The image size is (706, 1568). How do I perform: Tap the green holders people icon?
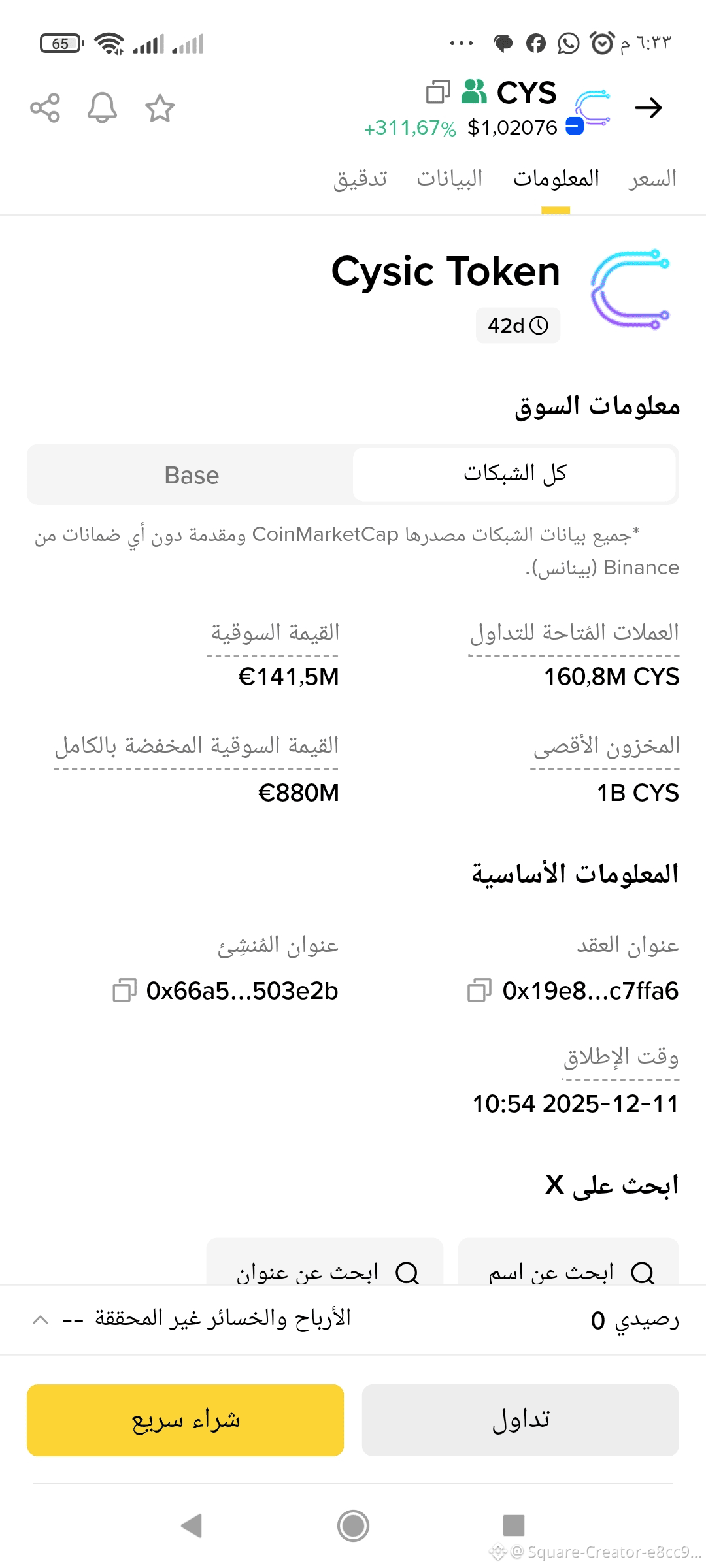point(474,92)
